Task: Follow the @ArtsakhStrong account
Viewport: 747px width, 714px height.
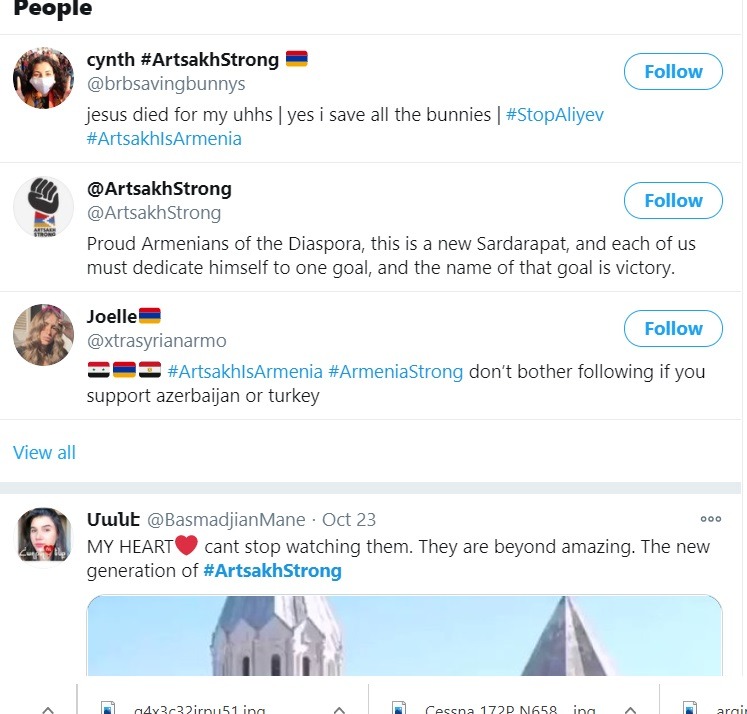Action: pyautogui.click(x=673, y=200)
